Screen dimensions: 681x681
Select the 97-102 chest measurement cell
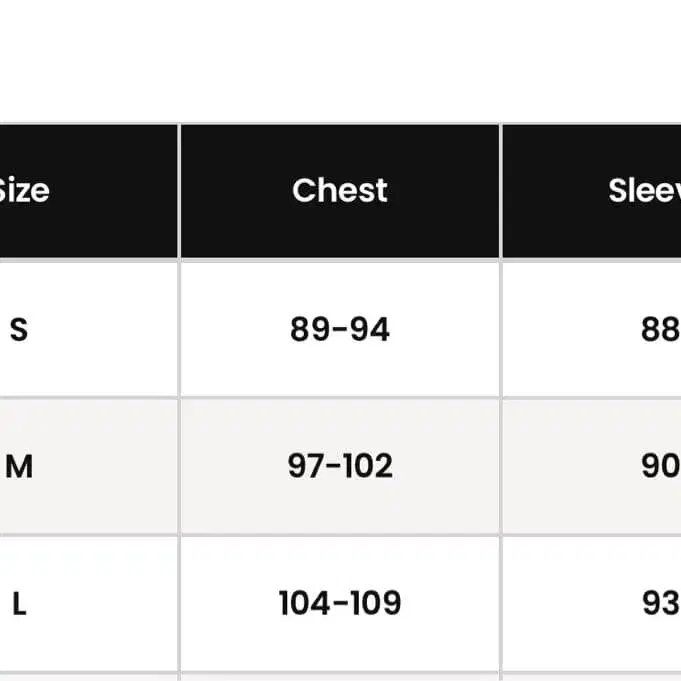(x=340, y=466)
